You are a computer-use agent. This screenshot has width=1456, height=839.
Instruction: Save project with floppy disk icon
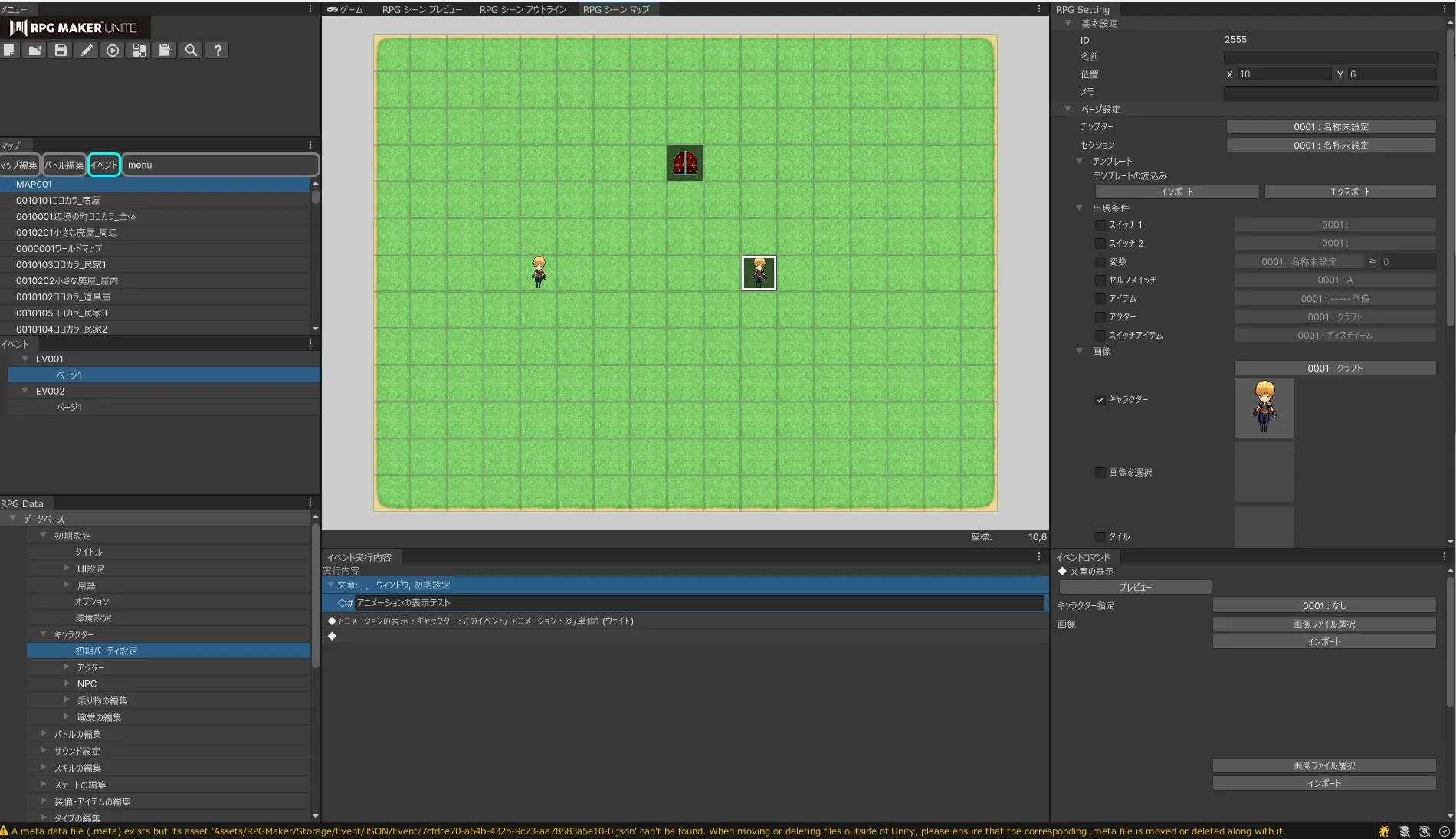(61, 51)
